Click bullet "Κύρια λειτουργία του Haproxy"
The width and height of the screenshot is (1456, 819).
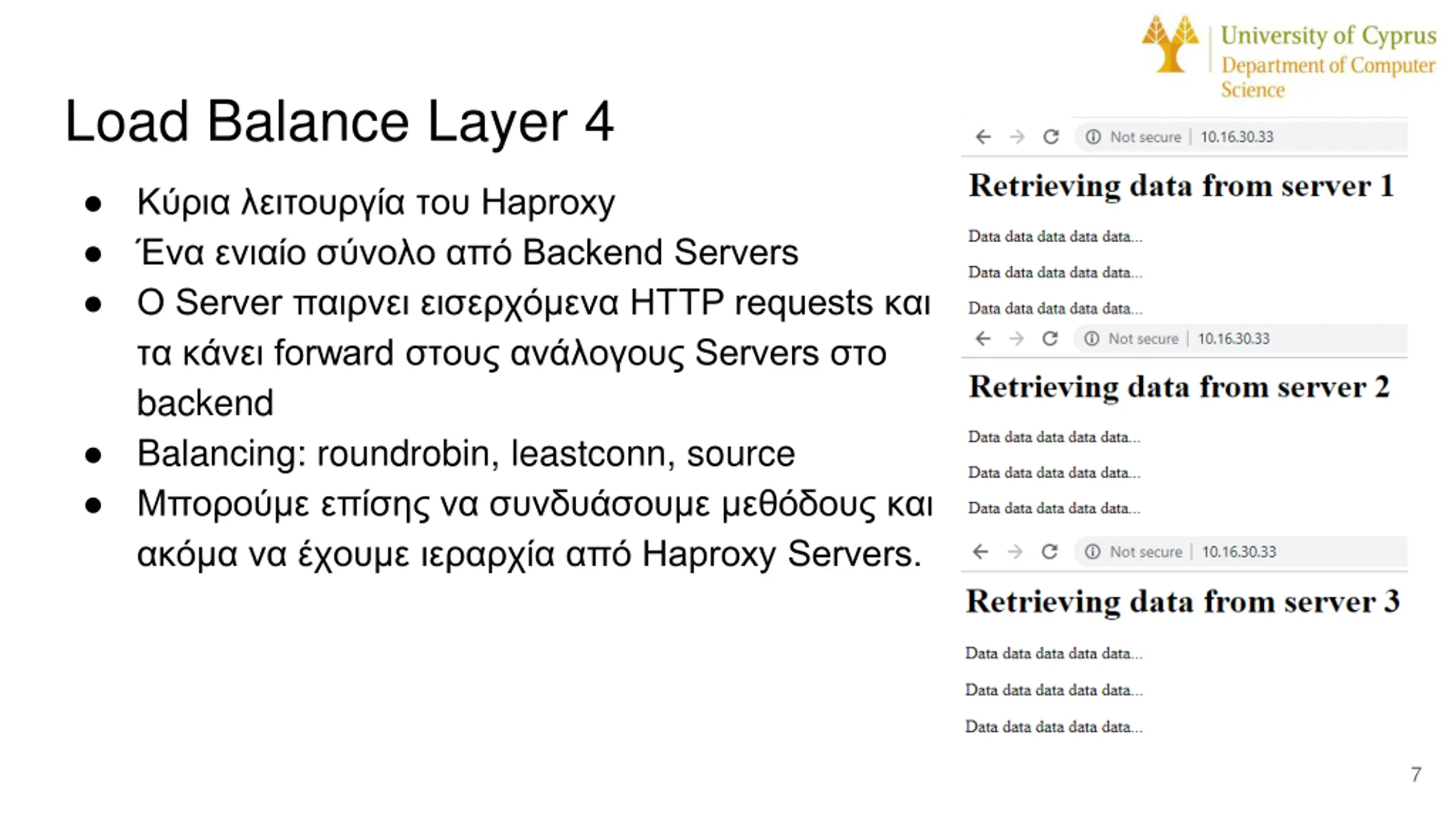pyautogui.click(x=376, y=202)
